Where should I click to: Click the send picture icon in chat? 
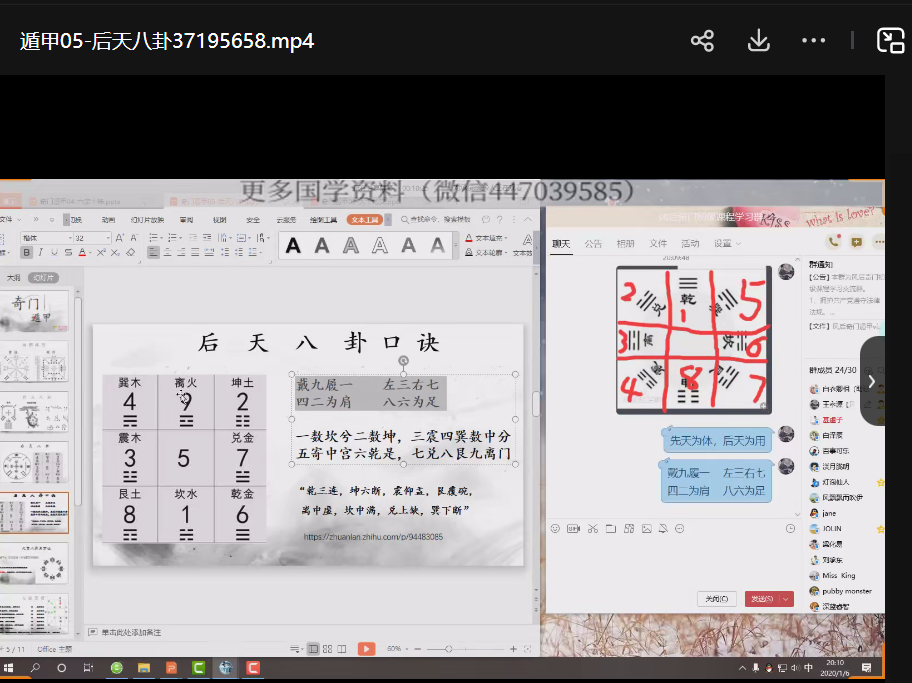point(647,528)
